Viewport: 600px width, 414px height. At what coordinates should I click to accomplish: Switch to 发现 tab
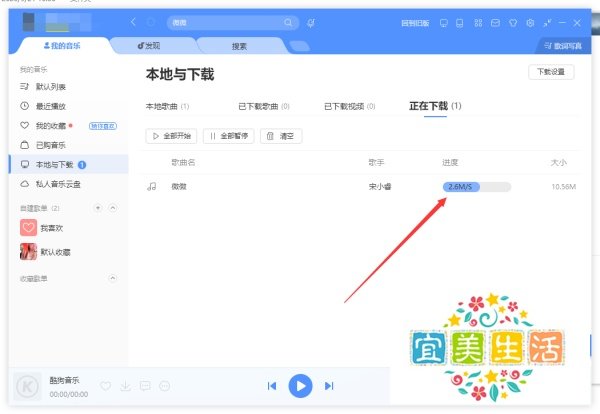[x=149, y=46]
